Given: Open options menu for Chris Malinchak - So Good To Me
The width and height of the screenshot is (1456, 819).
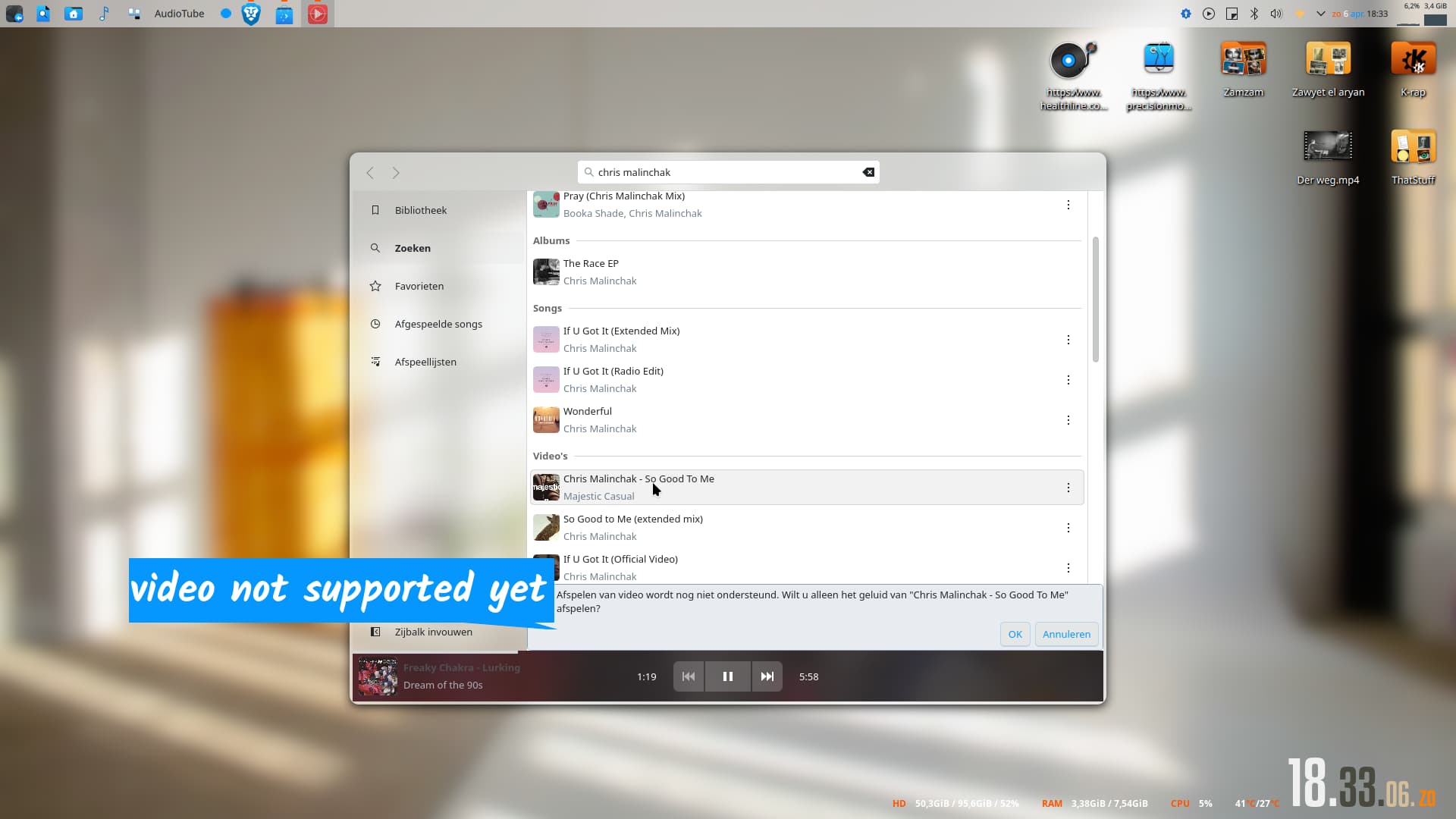Looking at the screenshot, I should [x=1068, y=488].
